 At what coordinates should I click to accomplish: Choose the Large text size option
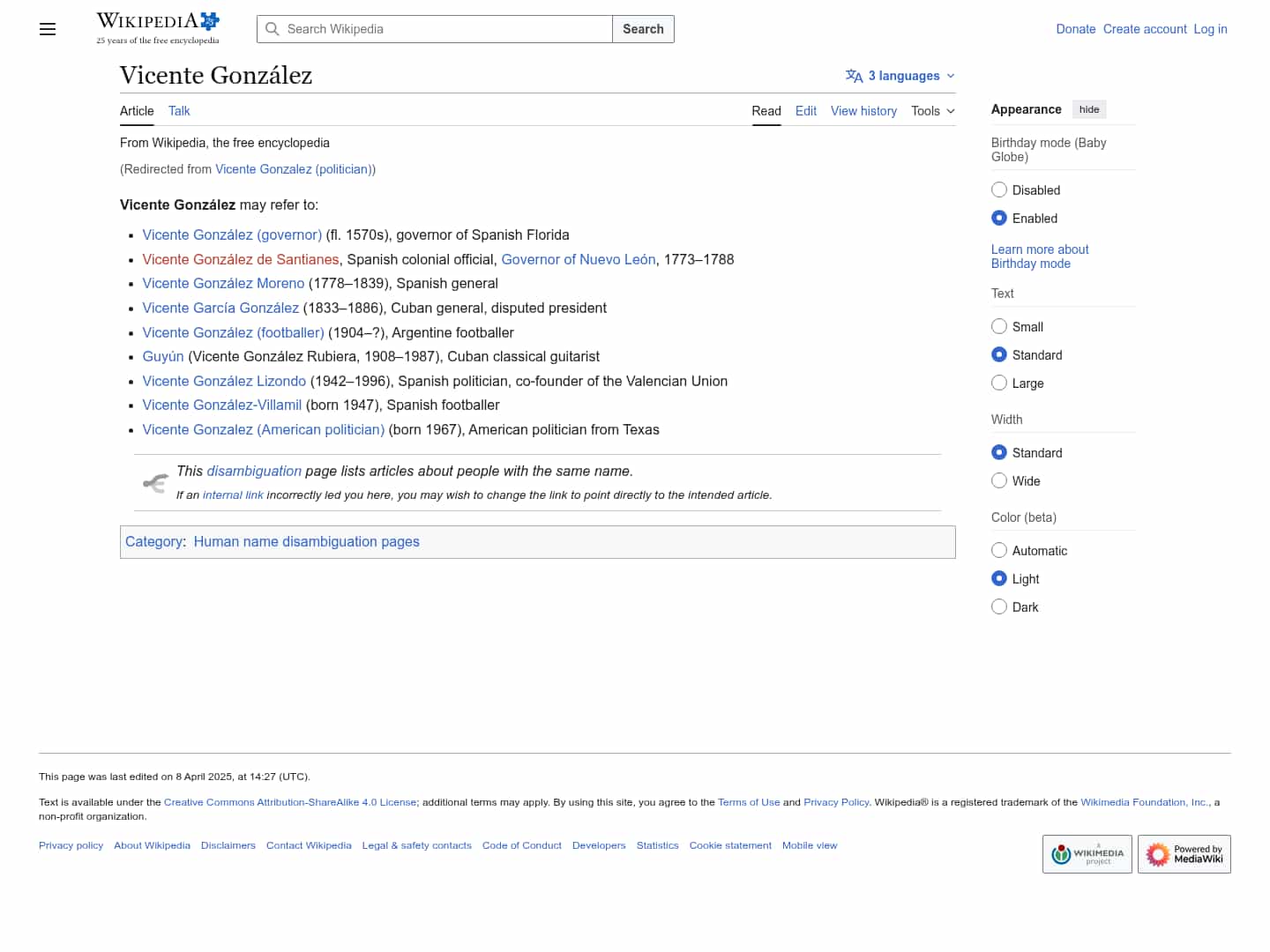[999, 383]
